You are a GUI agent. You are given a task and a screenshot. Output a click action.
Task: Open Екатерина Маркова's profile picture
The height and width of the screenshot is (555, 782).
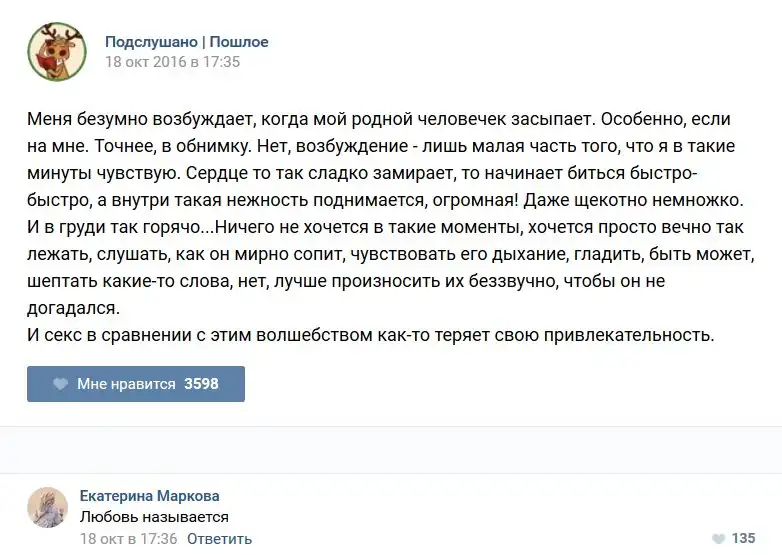pyautogui.click(x=47, y=507)
